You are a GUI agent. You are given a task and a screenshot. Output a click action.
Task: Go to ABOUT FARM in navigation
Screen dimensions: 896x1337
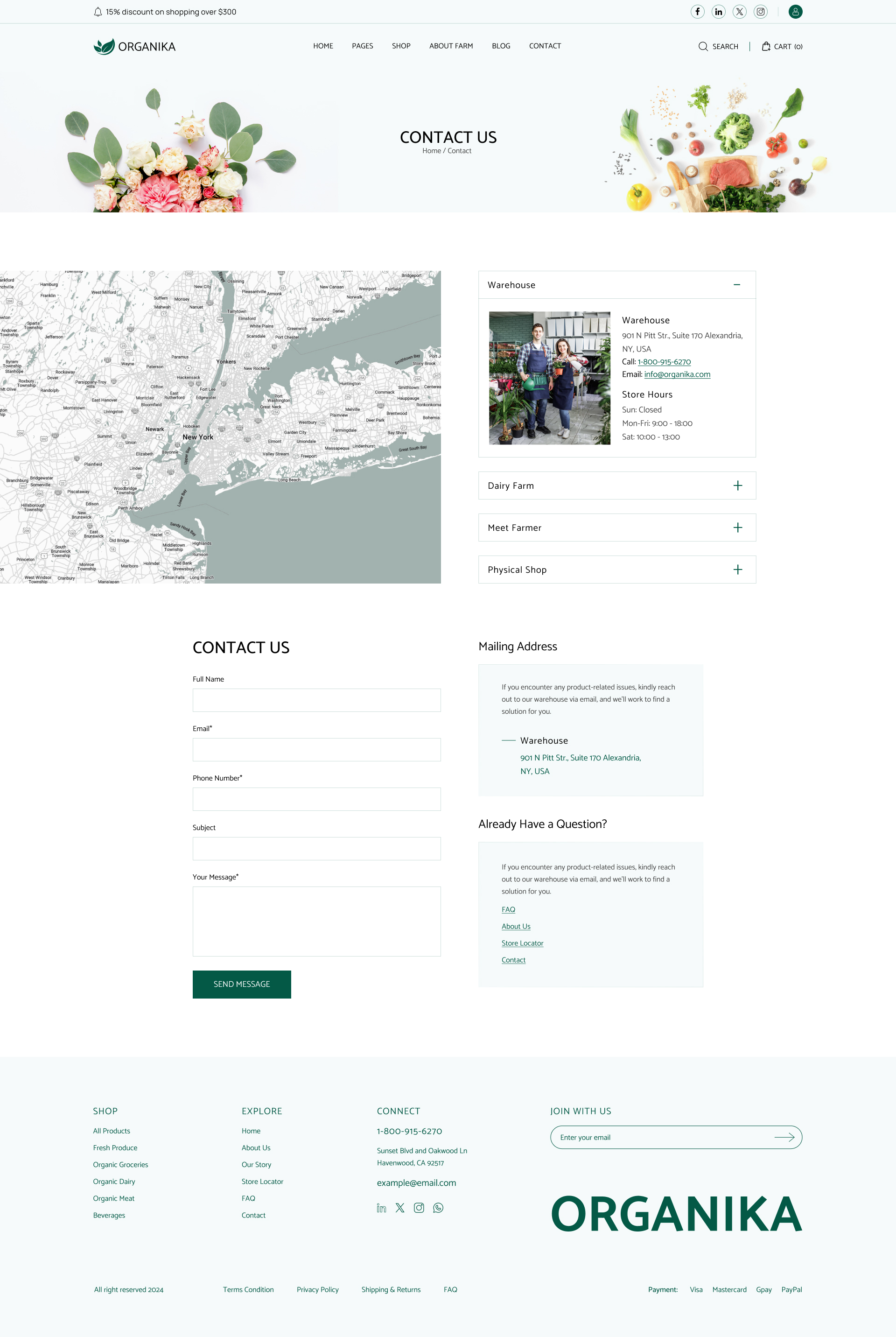[451, 46]
